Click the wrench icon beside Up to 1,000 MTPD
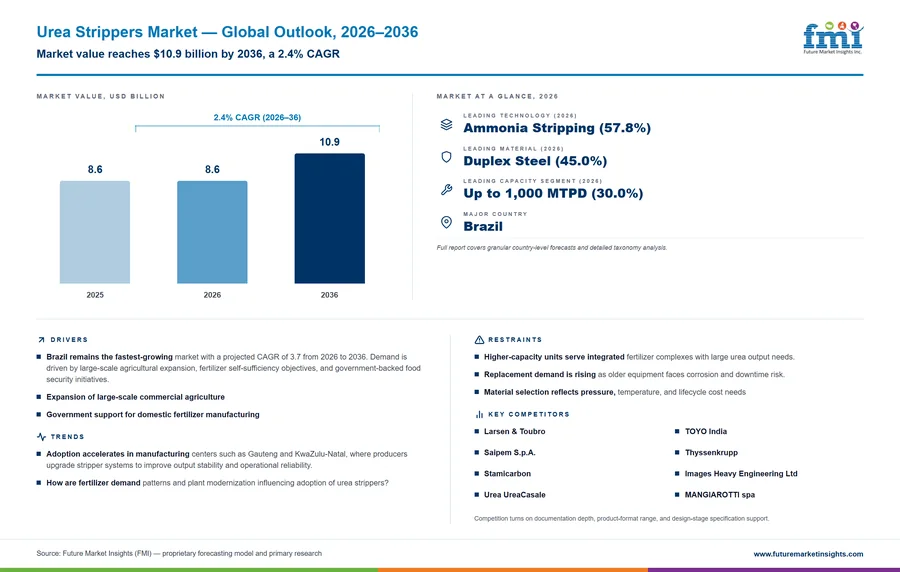900x572 pixels. [447, 190]
